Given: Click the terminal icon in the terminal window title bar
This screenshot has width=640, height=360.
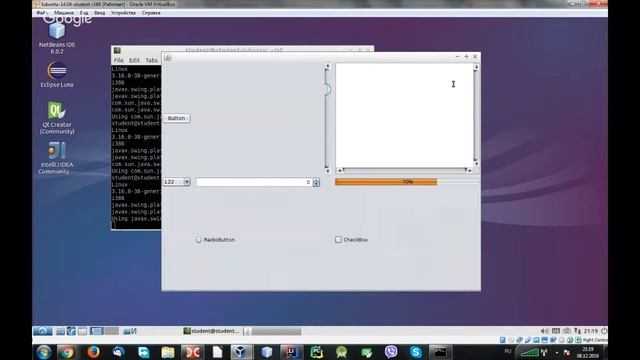Looking at the screenshot, I should click(117, 50).
